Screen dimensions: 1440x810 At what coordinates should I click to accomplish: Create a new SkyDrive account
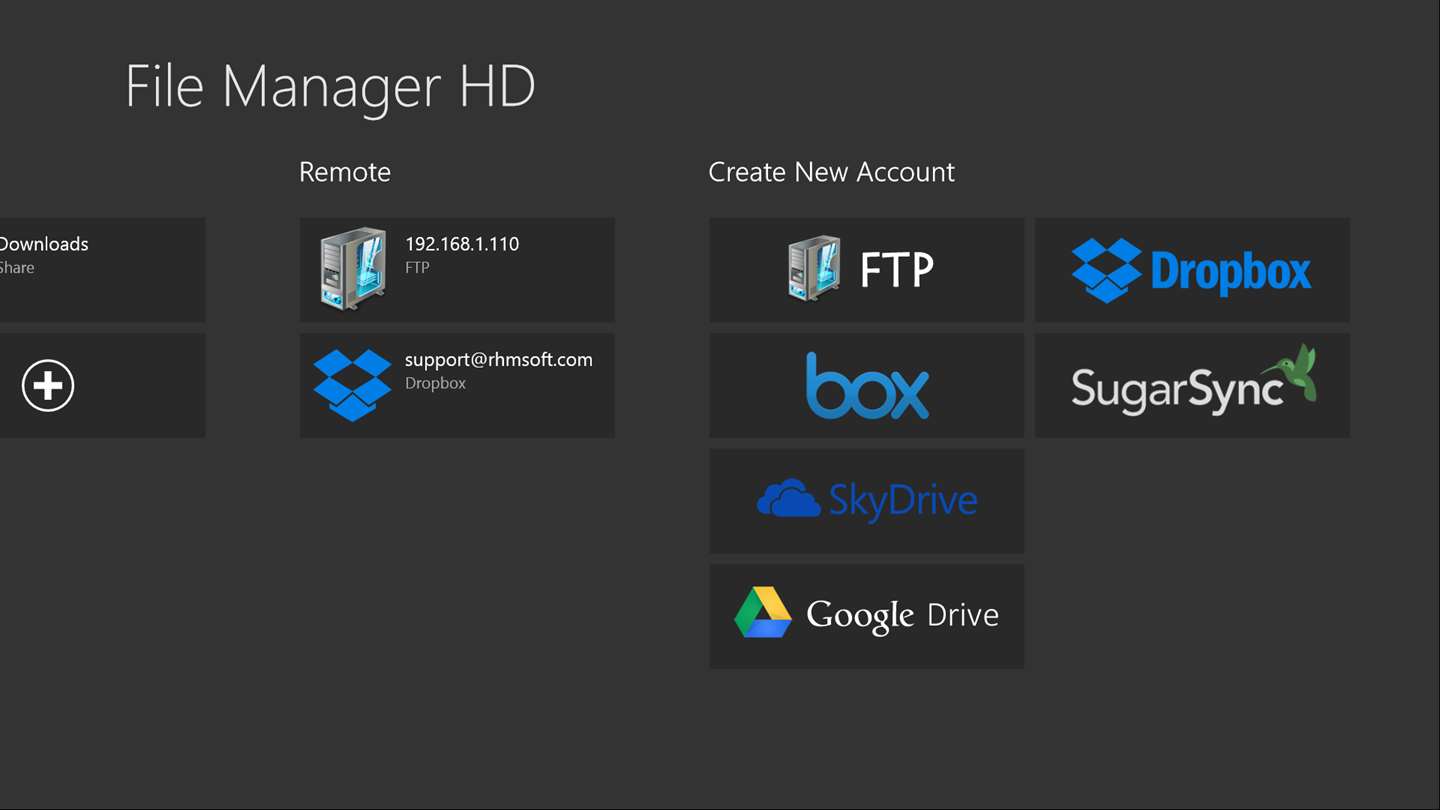pos(867,501)
